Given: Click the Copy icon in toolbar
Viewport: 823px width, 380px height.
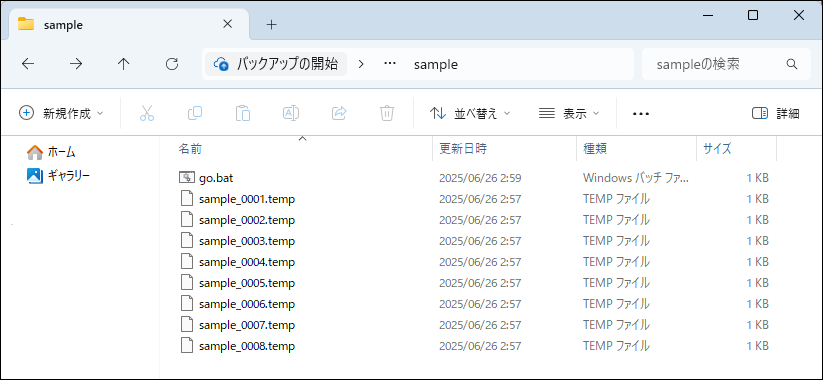Looking at the screenshot, I should pyautogui.click(x=195, y=112).
